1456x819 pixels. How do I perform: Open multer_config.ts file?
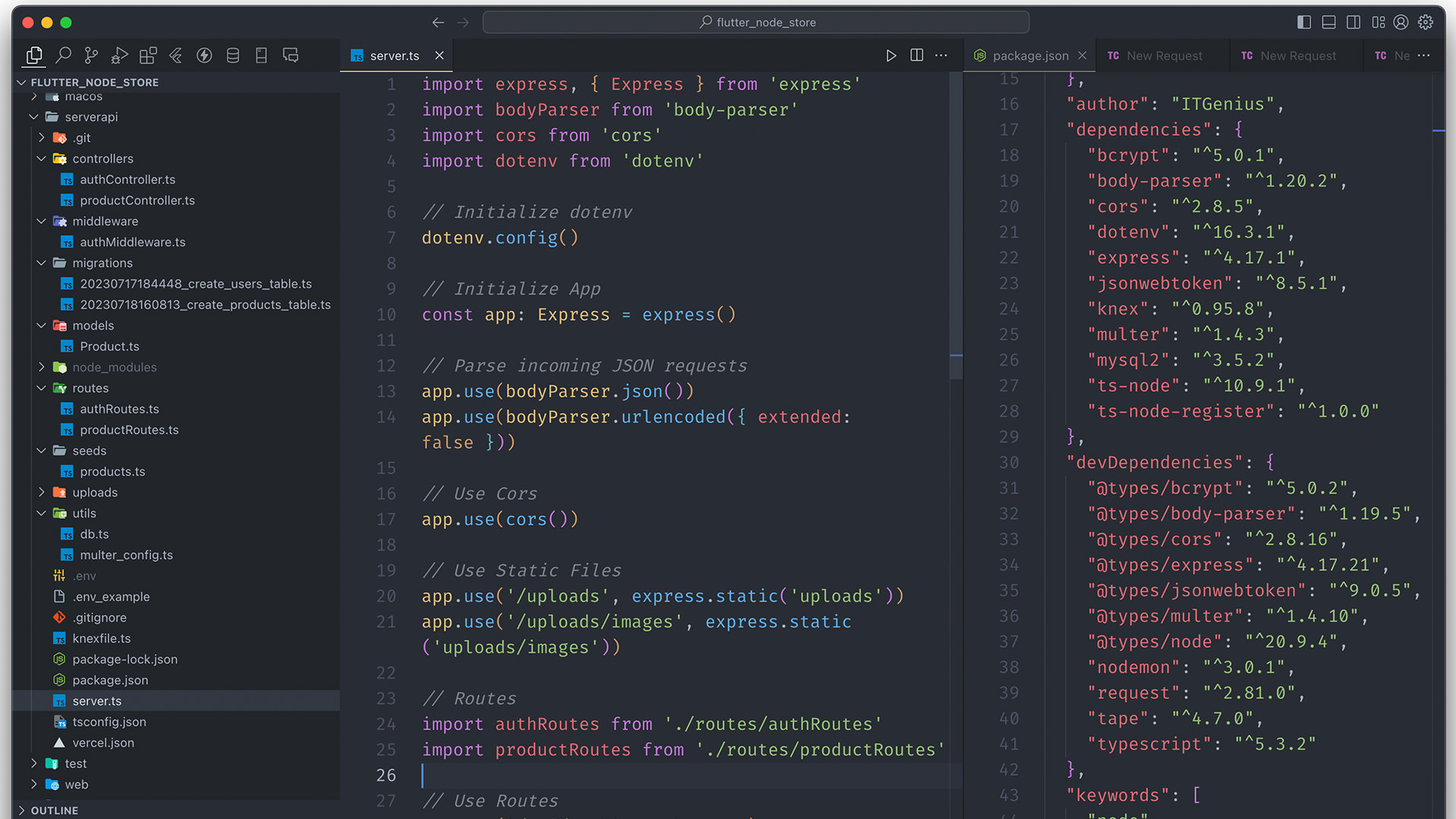coord(126,555)
